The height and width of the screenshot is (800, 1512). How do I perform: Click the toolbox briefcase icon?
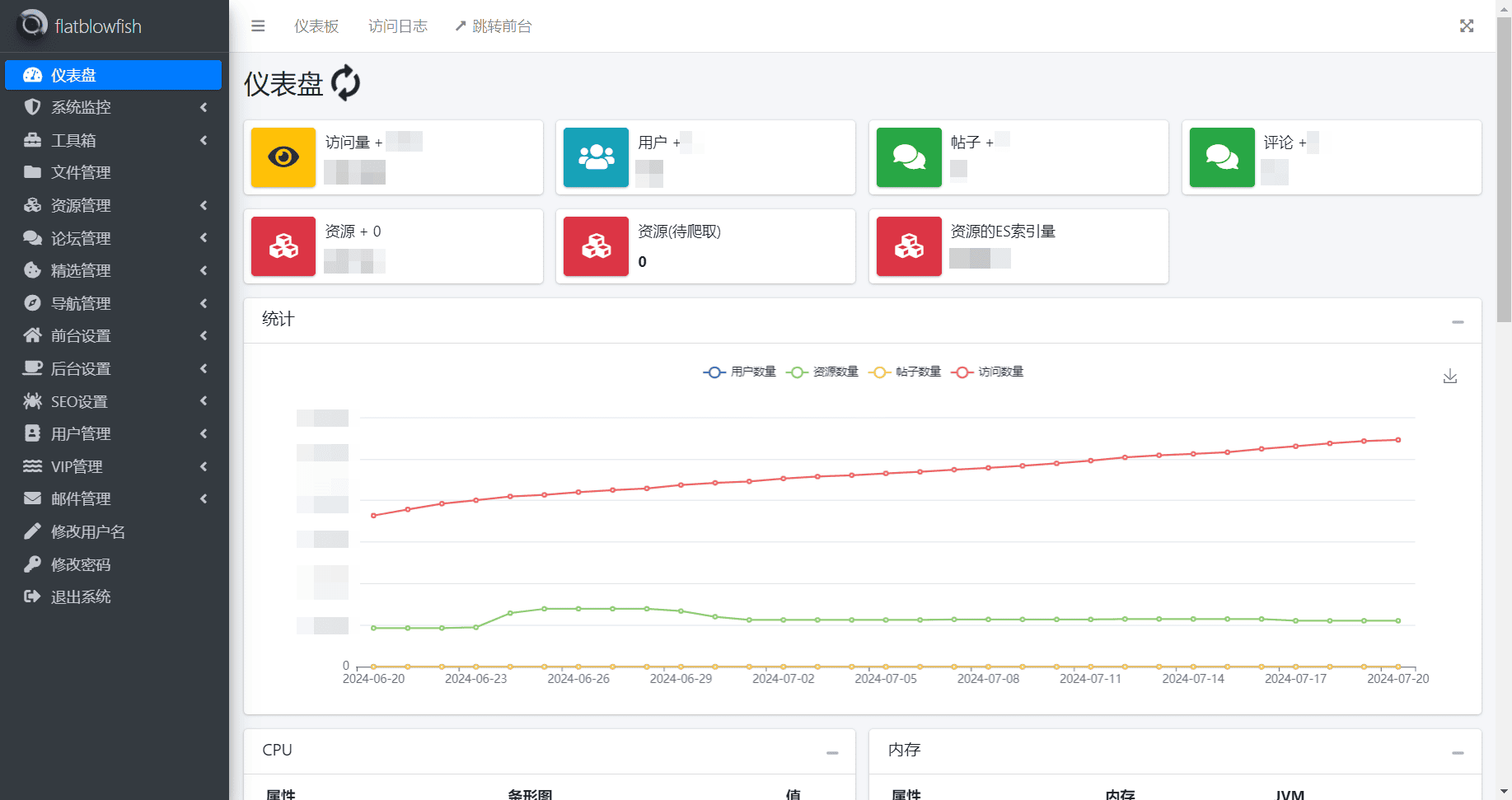coord(33,140)
